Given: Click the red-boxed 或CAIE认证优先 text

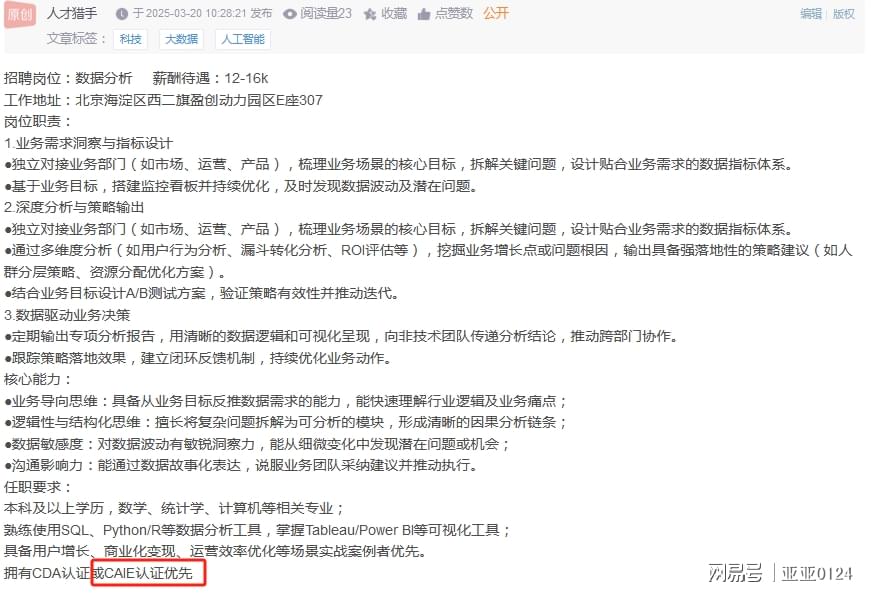Looking at the screenshot, I should 148,573.
